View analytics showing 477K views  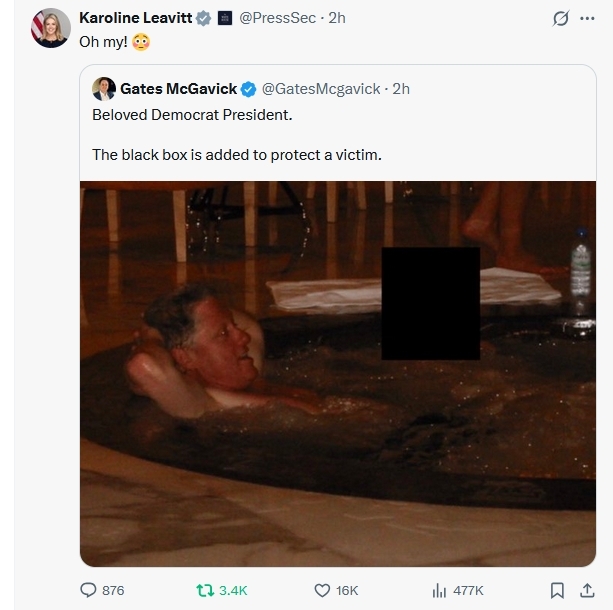[x=439, y=590]
